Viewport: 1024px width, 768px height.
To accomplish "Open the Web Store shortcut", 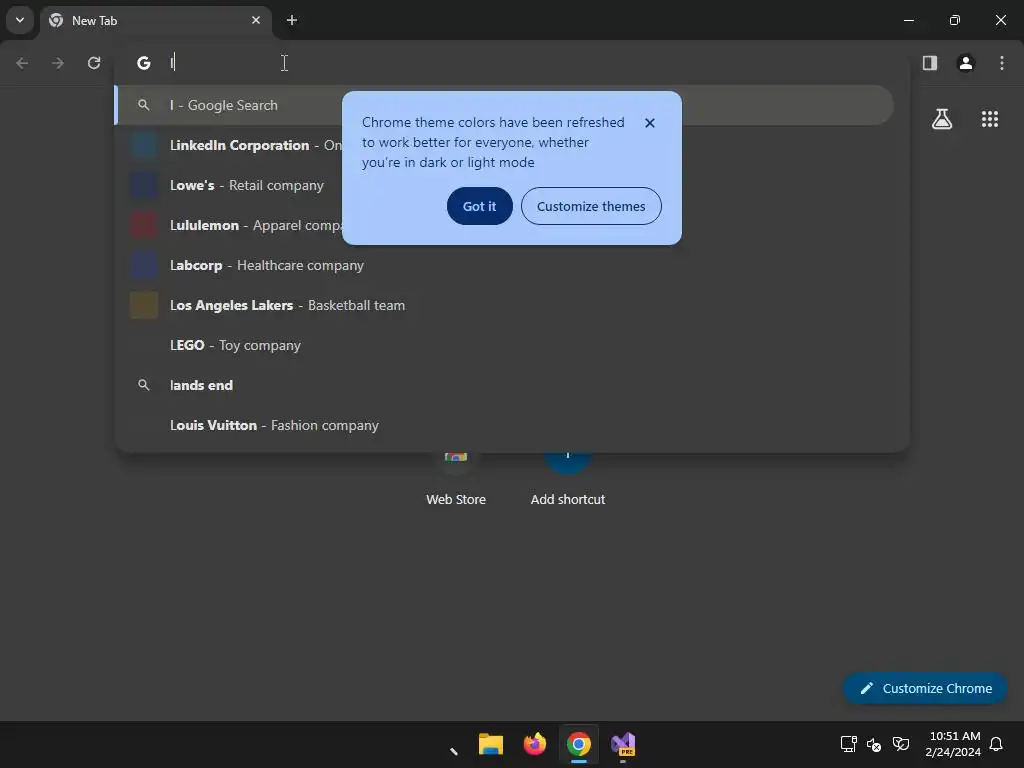I will (x=456, y=481).
